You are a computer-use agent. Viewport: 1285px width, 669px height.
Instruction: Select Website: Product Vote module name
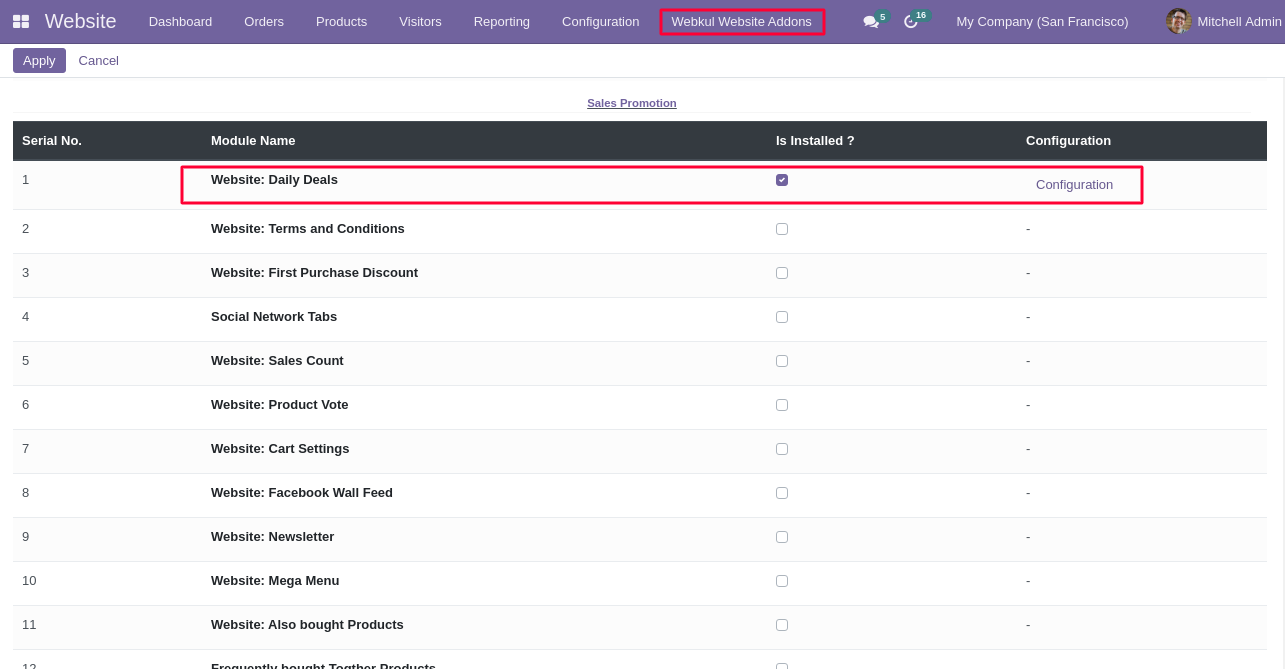[280, 404]
